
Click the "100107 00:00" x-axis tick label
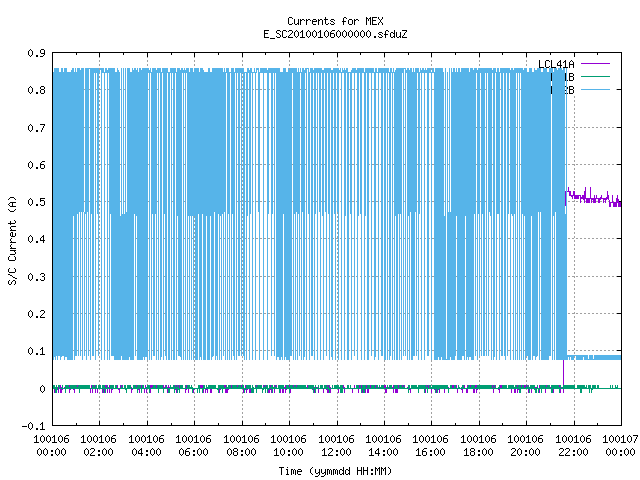(620, 446)
